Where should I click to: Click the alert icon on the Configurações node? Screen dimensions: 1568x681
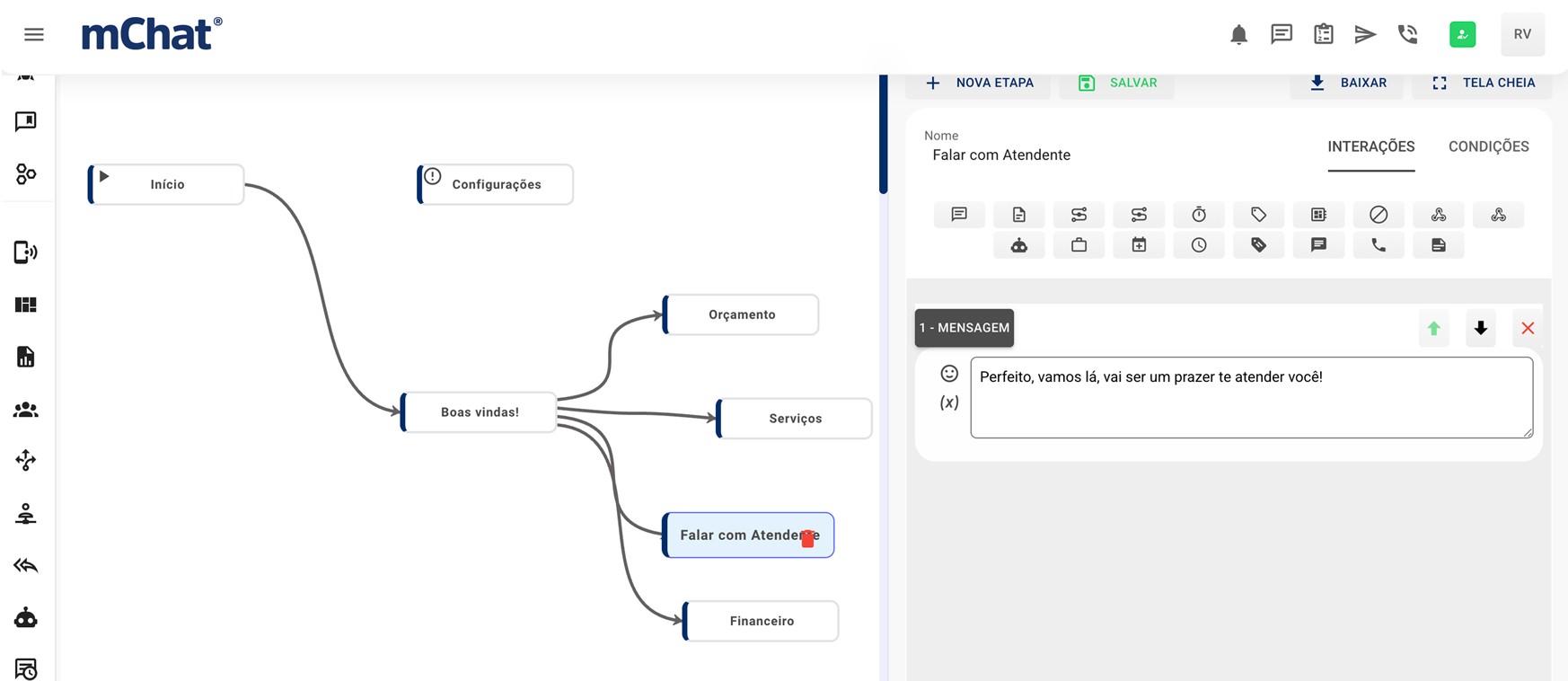point(433,176)
